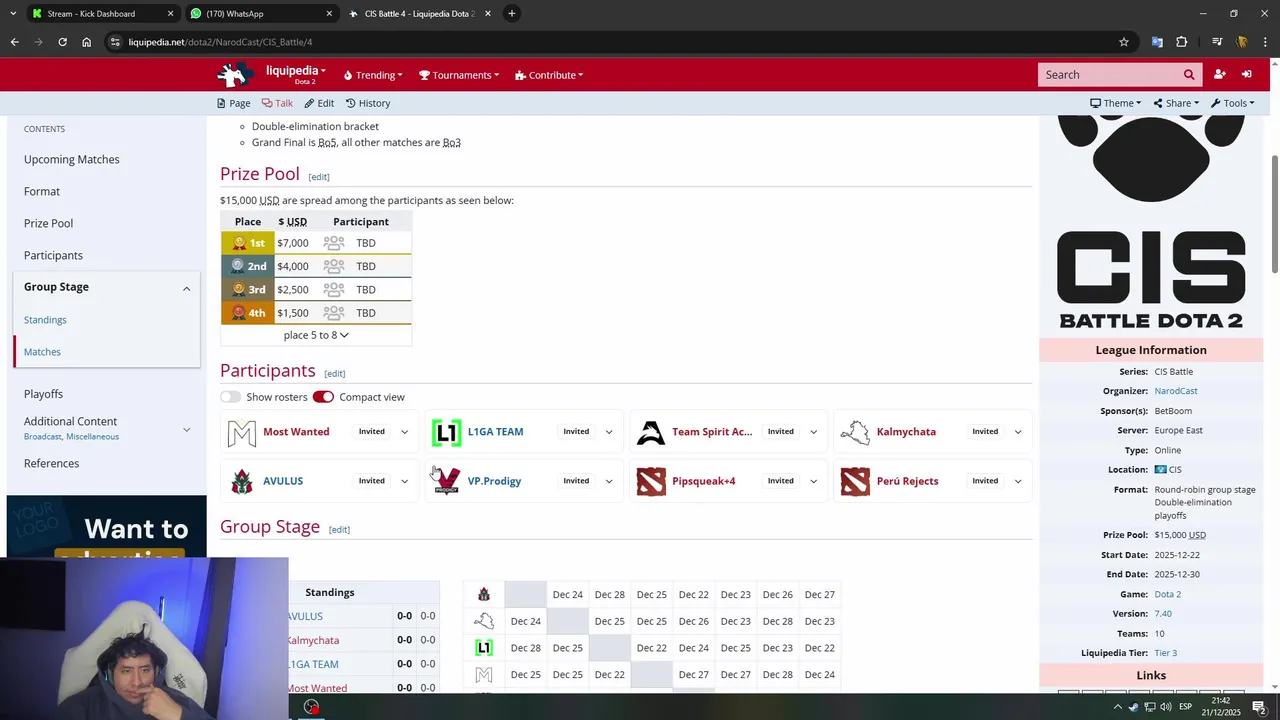Click the Kalmychata team logo
The width and height of the screenshot is (1280, 720).
click(855, 432)
